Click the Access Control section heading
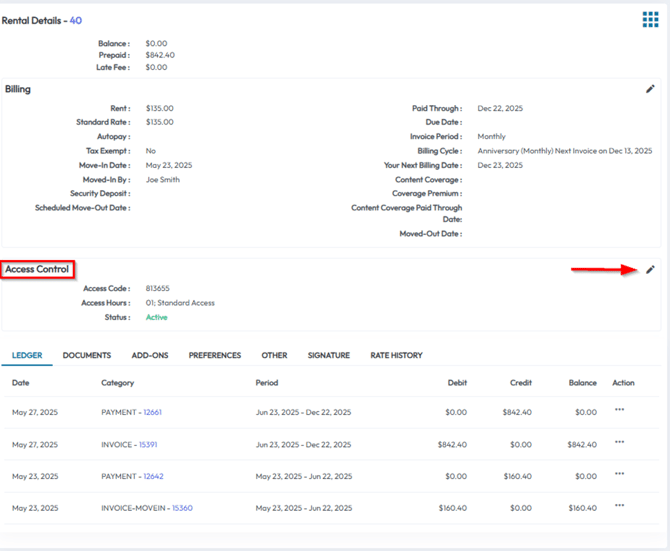 pyautogui.click(x=37, y=269)
